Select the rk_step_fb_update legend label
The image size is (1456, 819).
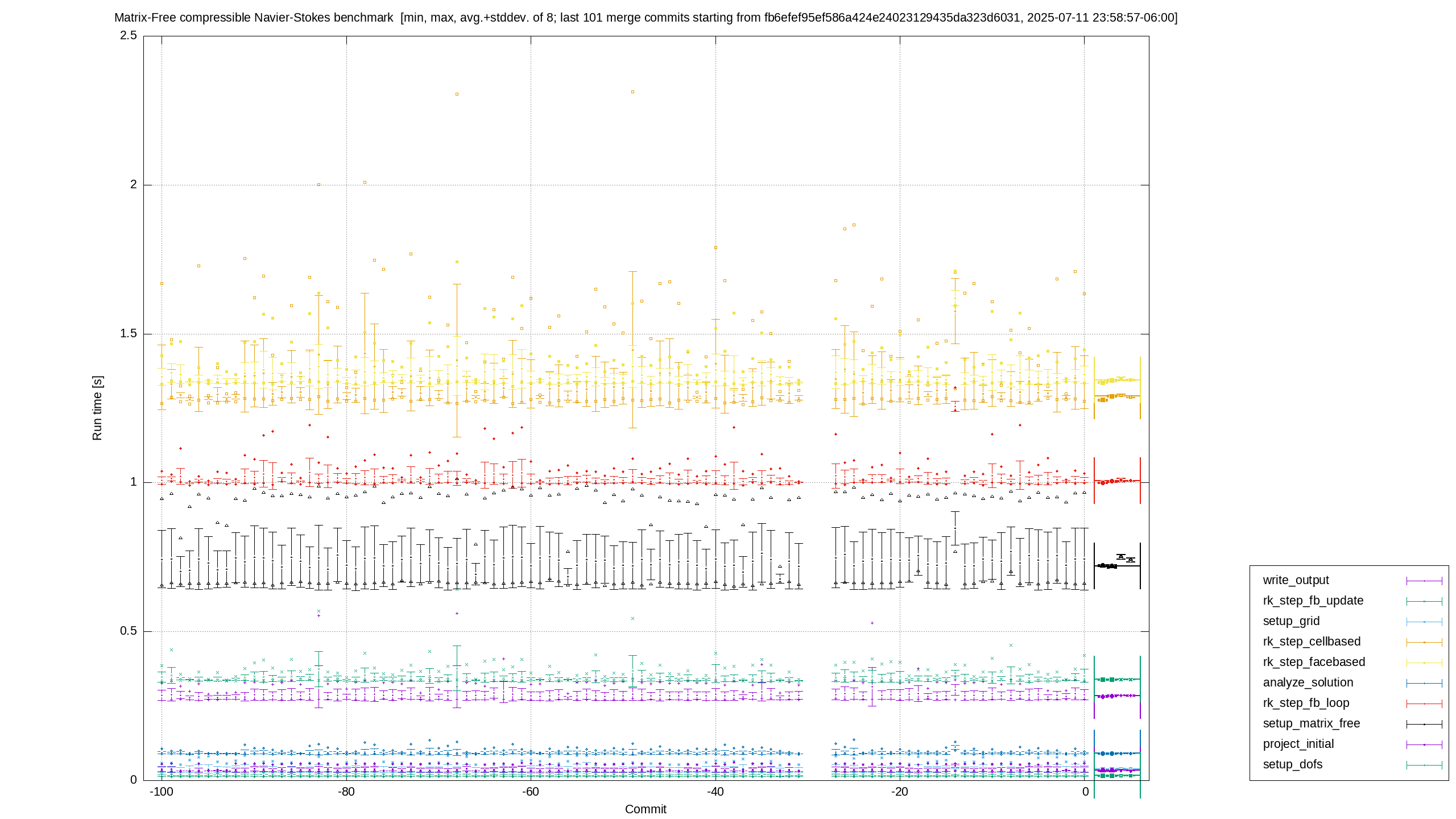pos(1313,601)
